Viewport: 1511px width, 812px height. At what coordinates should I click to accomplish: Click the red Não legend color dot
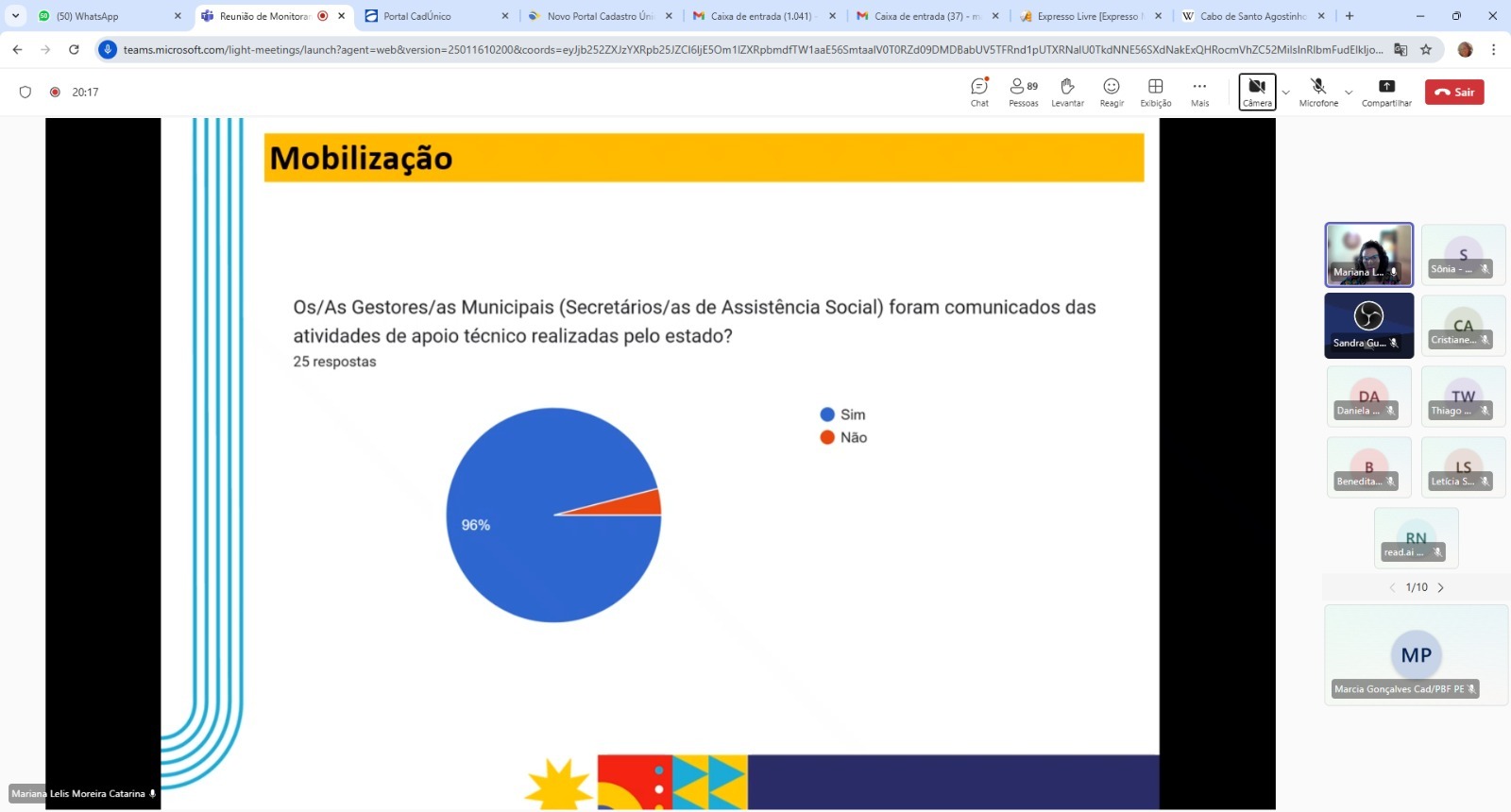coord(827,437)
